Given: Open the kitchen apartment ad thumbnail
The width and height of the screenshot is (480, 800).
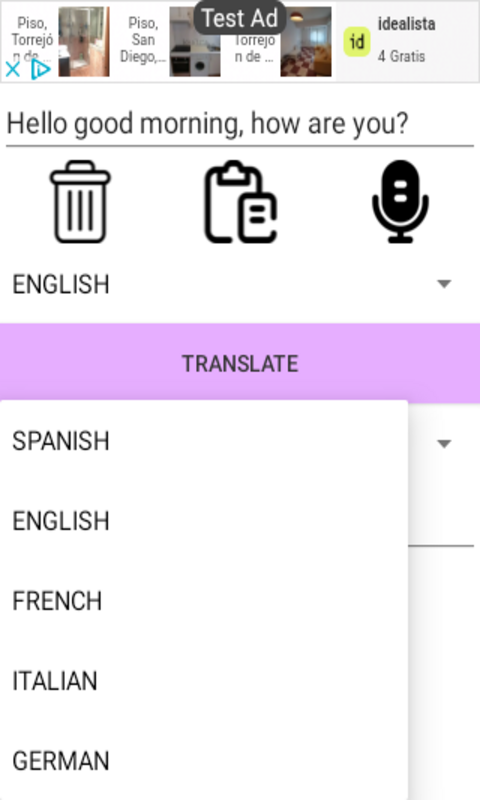Looking at the screenshot, I should (x=195, y=42).
